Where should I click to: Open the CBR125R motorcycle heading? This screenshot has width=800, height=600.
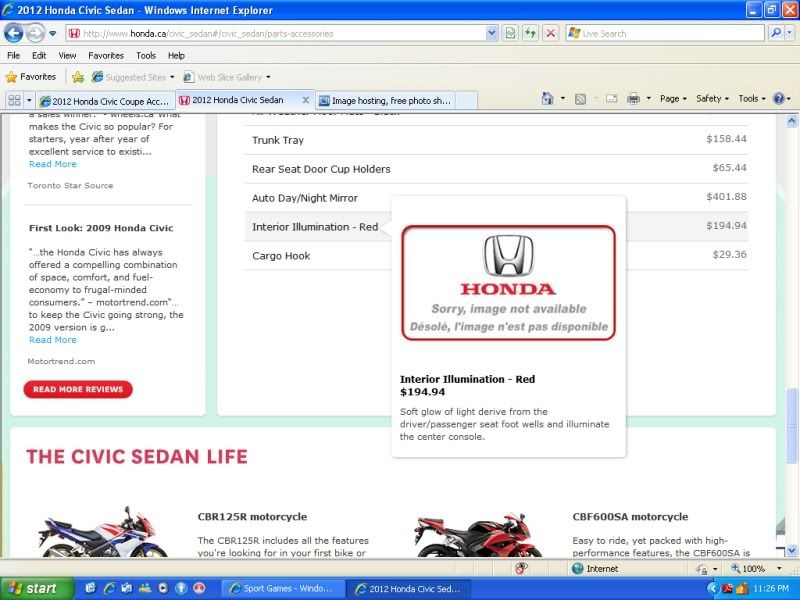point(252,517)
